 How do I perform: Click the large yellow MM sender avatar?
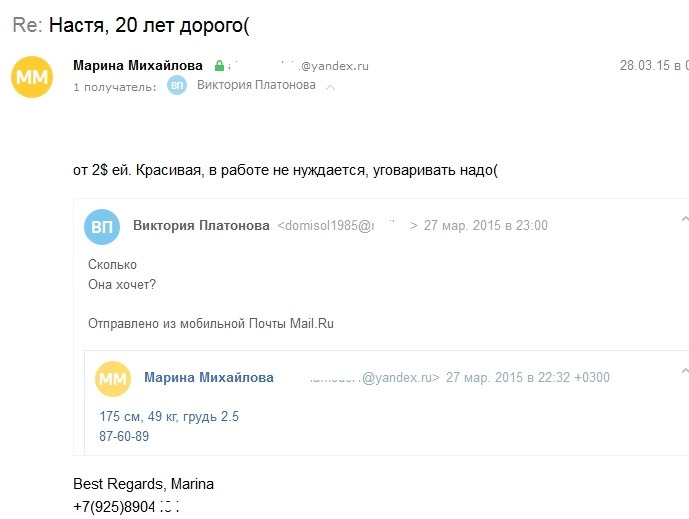32,77
